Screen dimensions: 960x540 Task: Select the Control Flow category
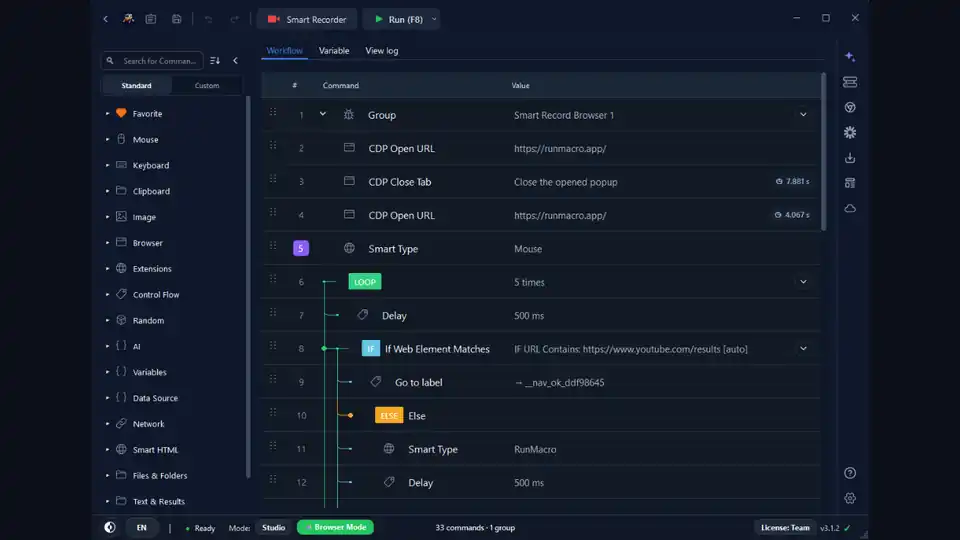(x=156, y=294)
